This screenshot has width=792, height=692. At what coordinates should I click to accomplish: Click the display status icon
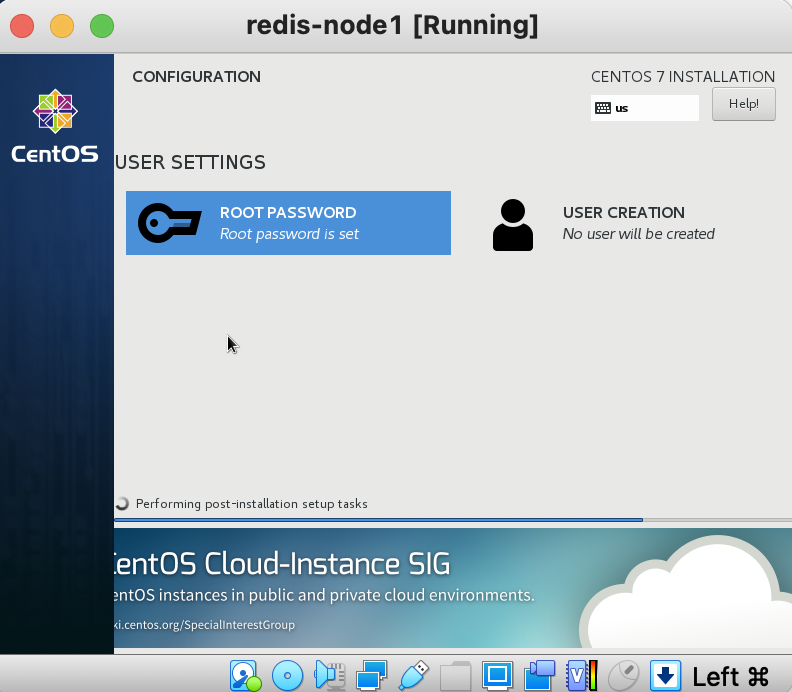click(x=498, y=675)
